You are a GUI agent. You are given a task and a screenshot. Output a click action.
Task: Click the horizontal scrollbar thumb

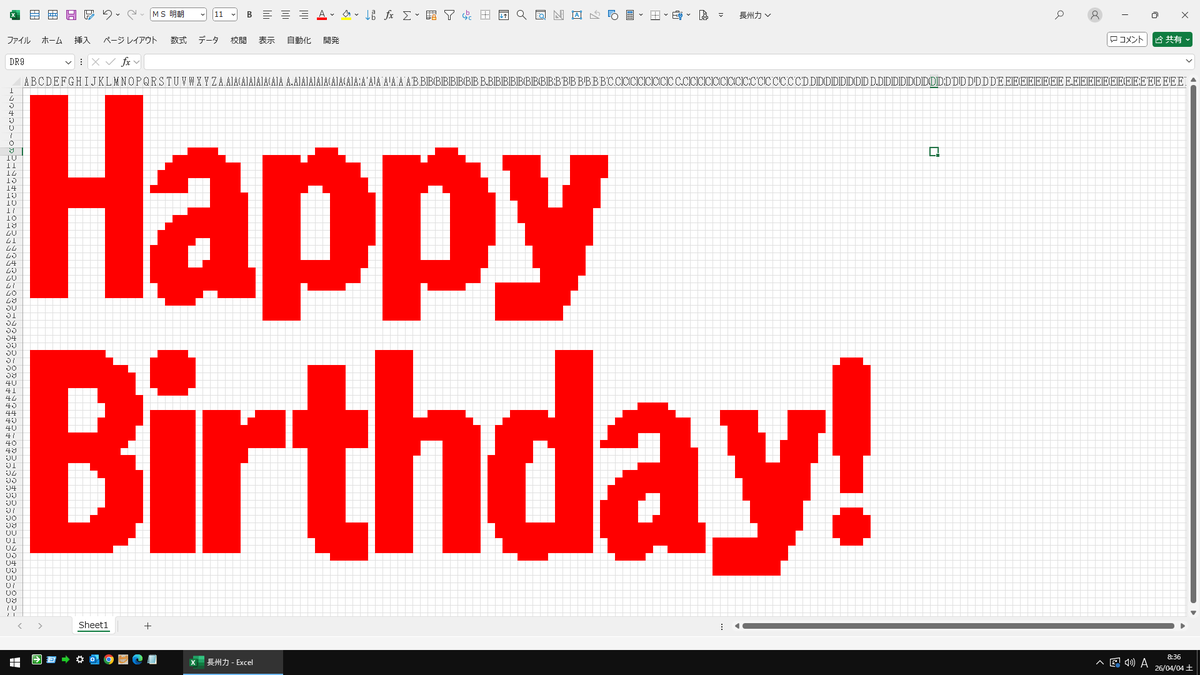click(x=958, y=626)
